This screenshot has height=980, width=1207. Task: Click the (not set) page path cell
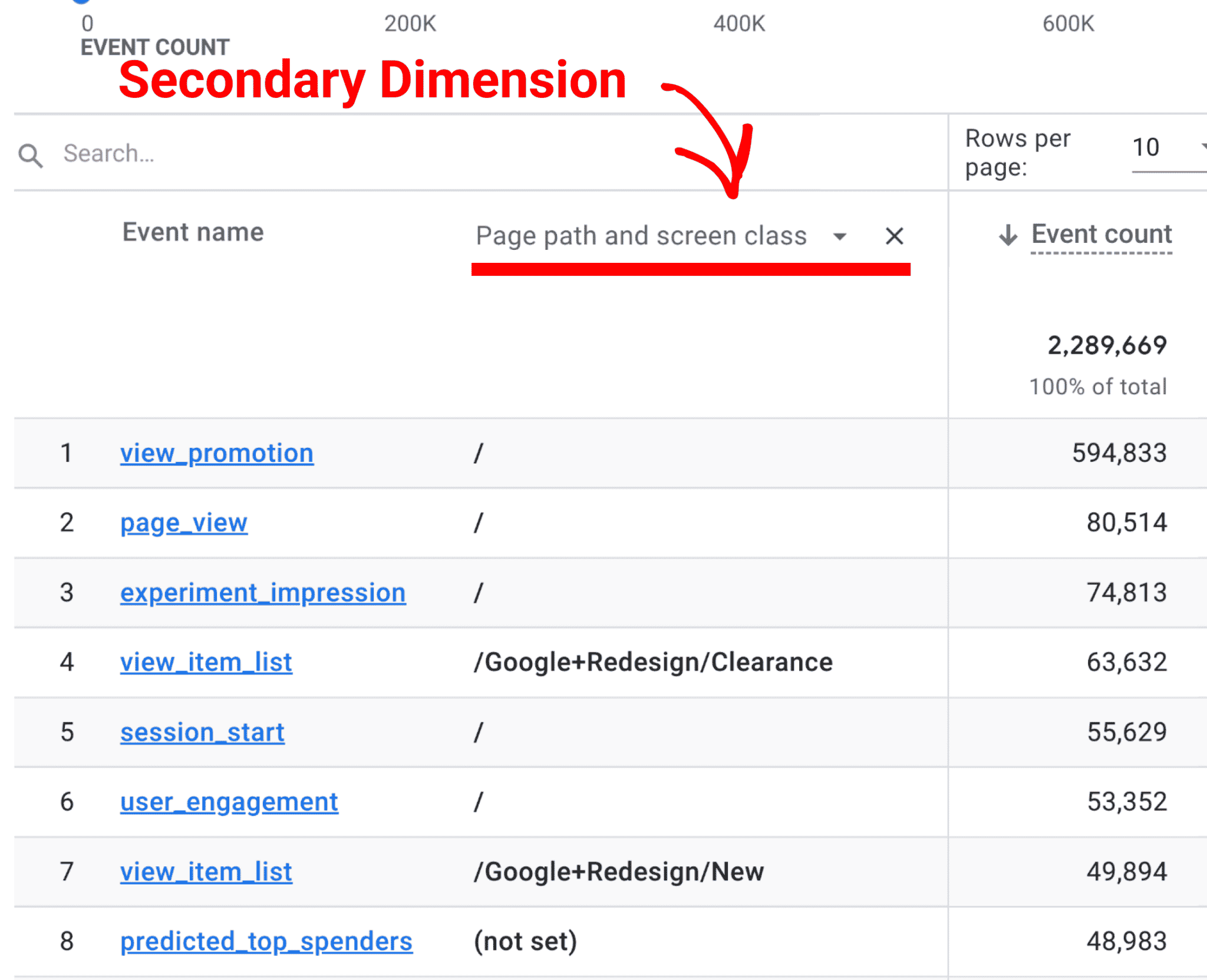point(525,941)
